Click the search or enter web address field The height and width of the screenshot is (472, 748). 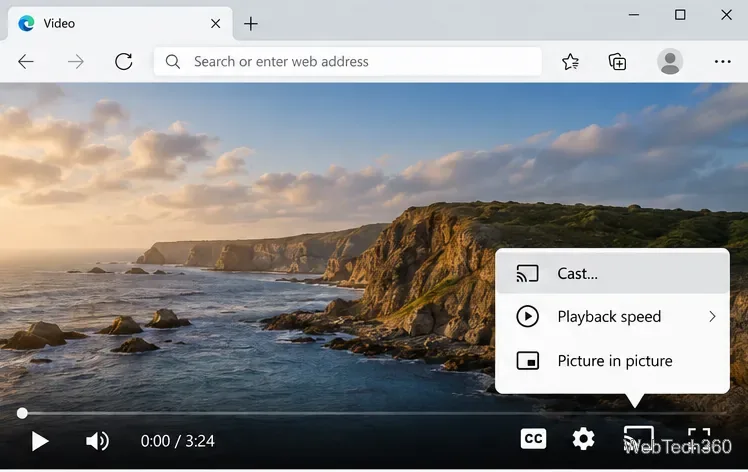pos(348,62)
